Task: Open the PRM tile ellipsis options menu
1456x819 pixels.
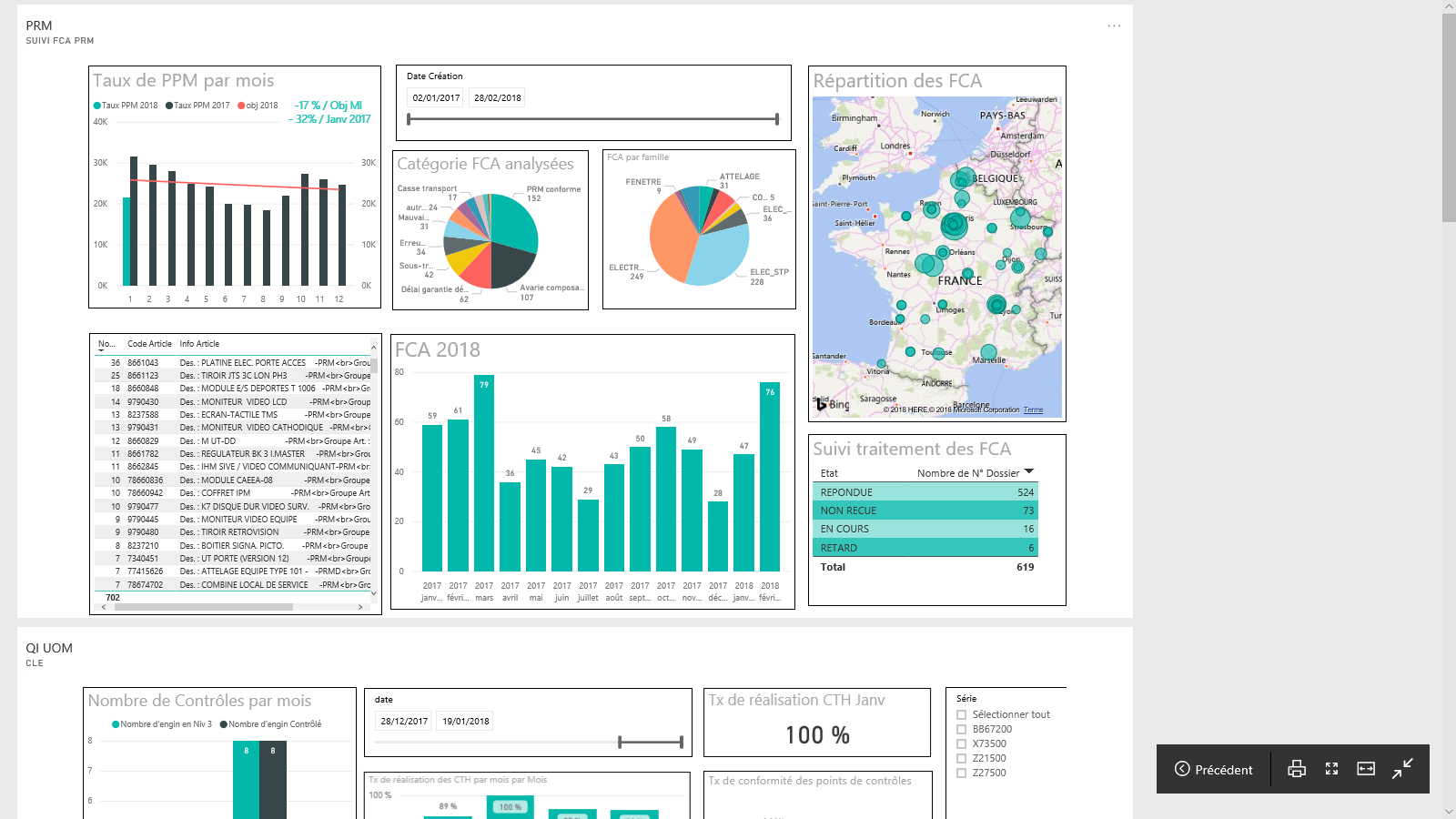Action: pos(1114,26)
